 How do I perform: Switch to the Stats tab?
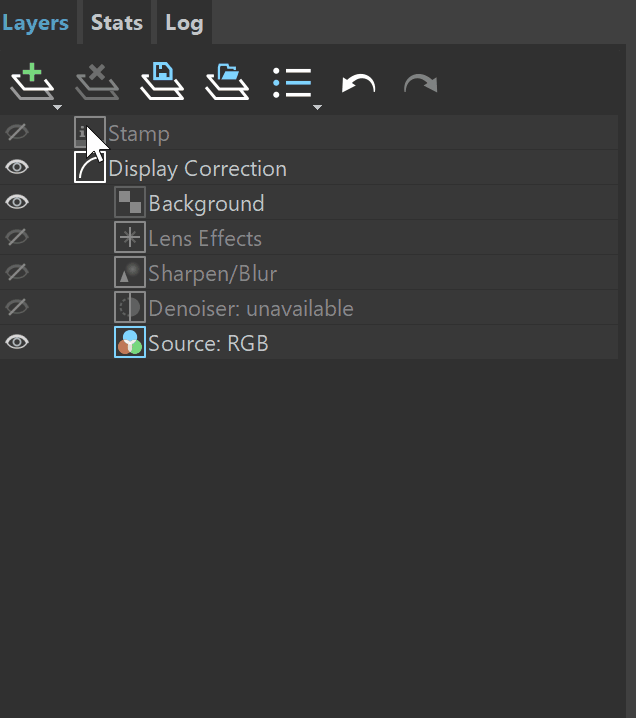point(117,22)
